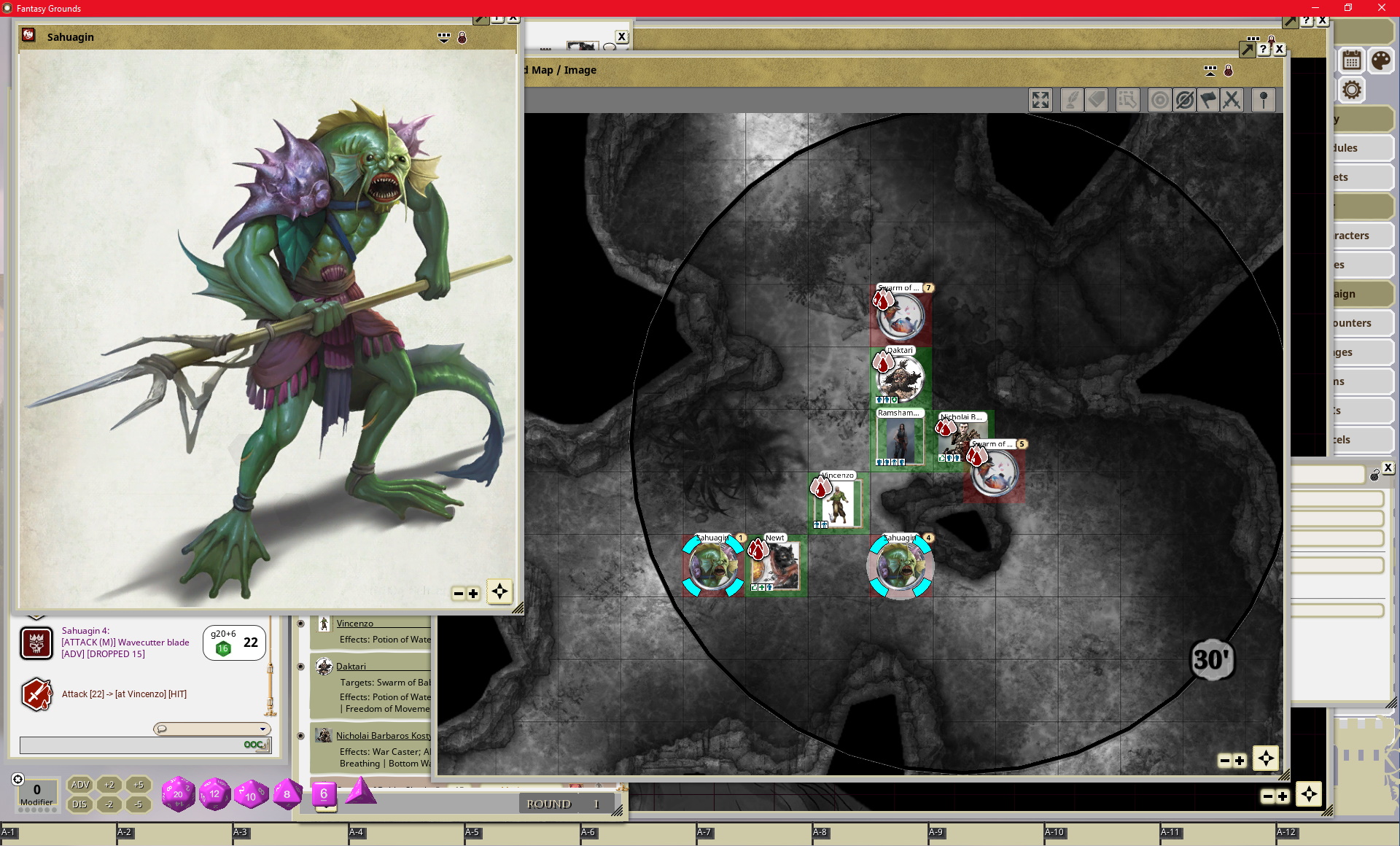1400x846 pixels.
Task: Open the Campaign sidebar section
Action: (1362, 294)
